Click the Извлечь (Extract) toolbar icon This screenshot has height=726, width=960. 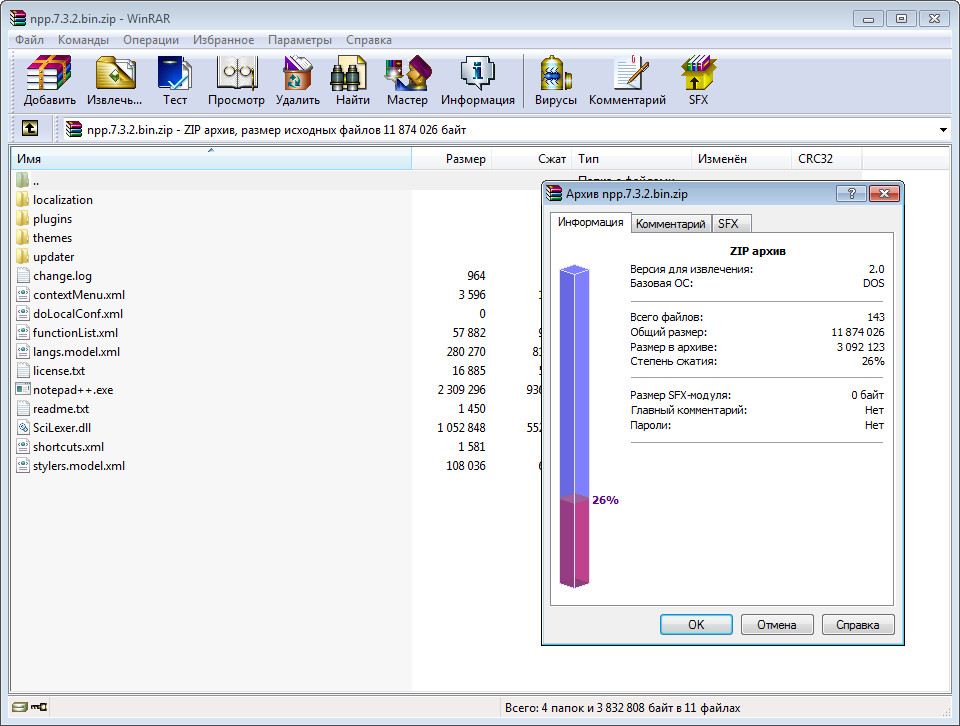[114, 81]
